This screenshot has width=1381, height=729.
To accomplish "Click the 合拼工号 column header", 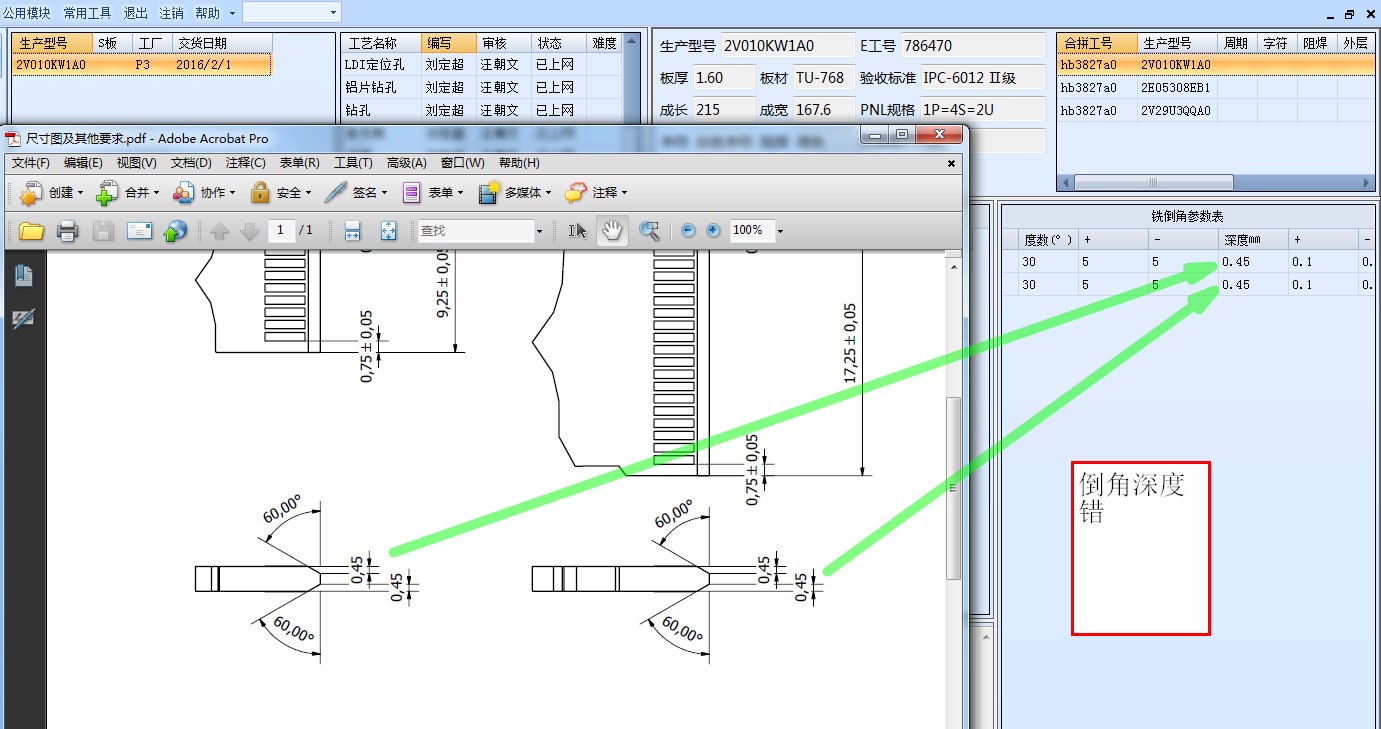I will click(x=1098, y=43).
